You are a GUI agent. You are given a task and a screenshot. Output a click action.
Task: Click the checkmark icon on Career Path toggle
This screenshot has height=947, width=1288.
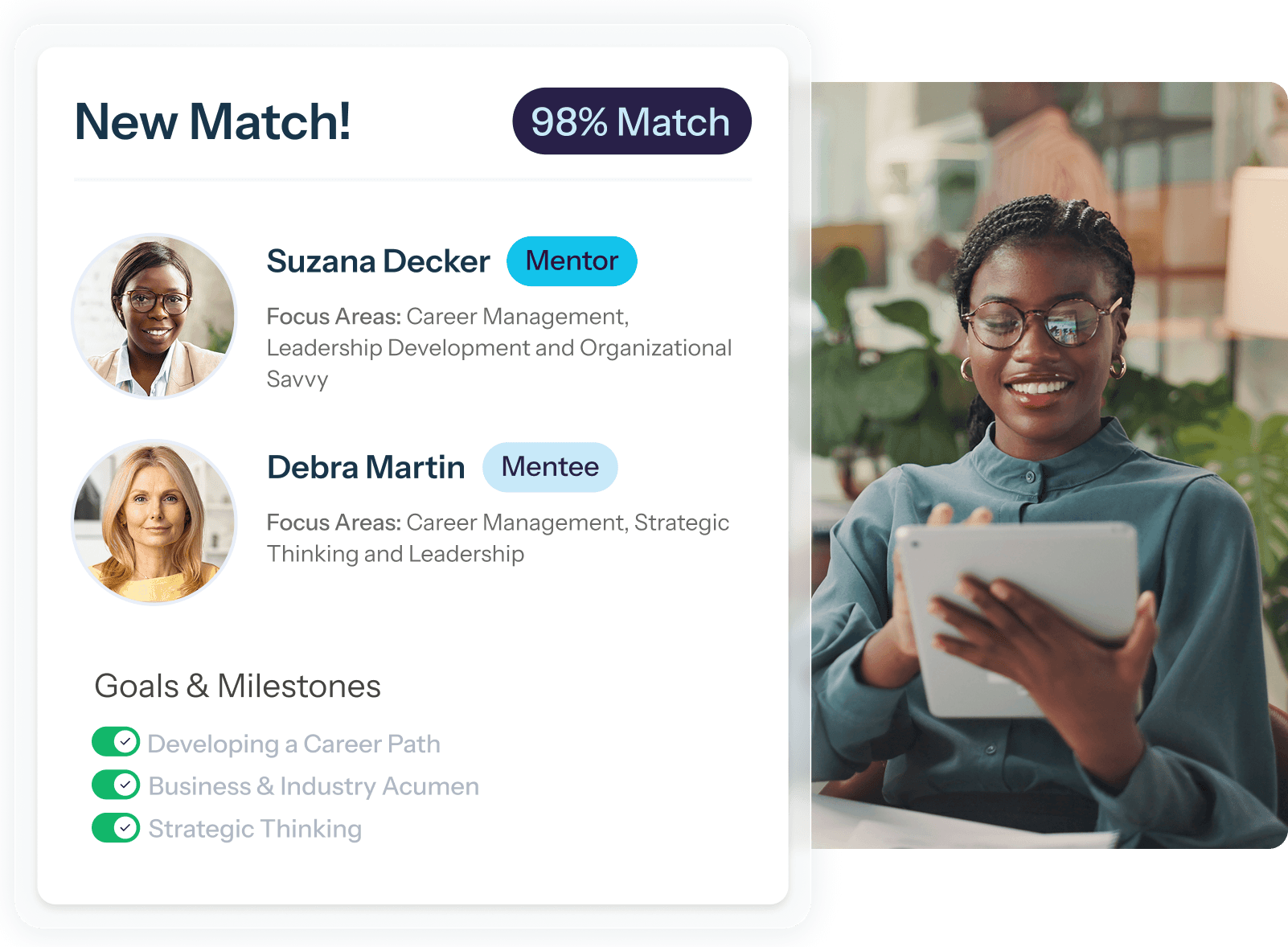point(125,742)
